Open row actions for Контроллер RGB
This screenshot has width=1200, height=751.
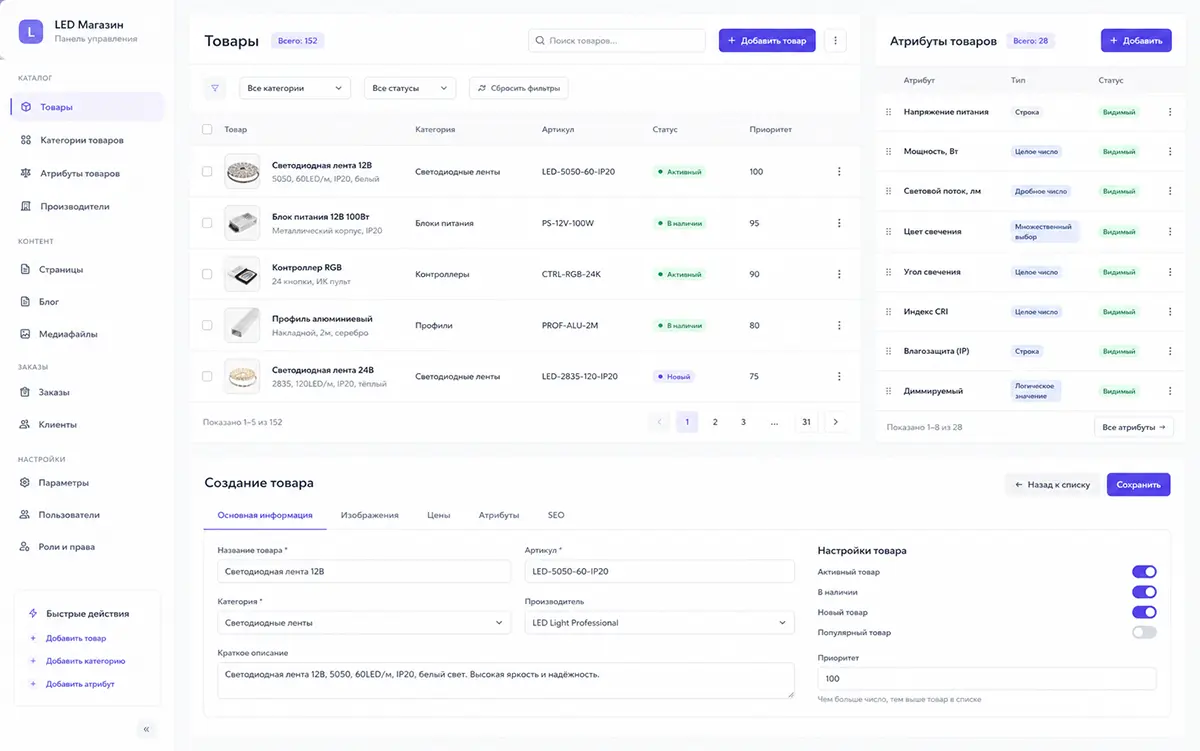(838, 274)
